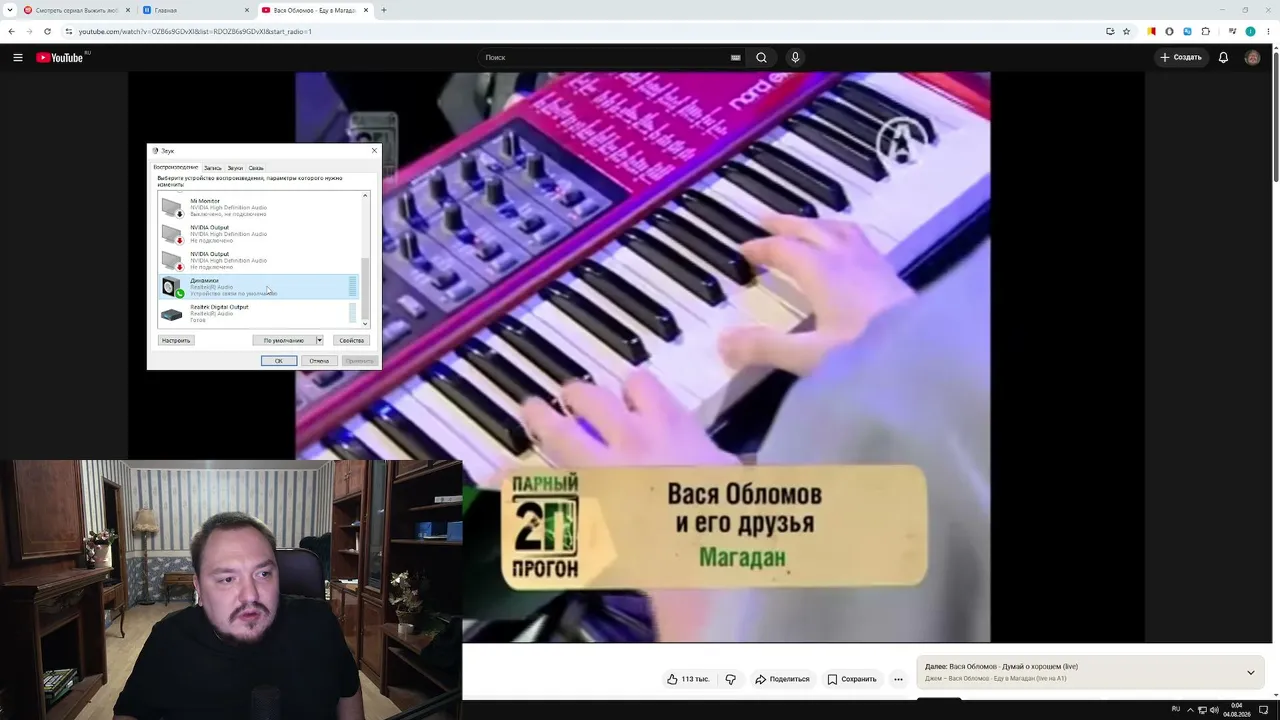
Task: Click the Поделиться share button
Action: (782, 679)
